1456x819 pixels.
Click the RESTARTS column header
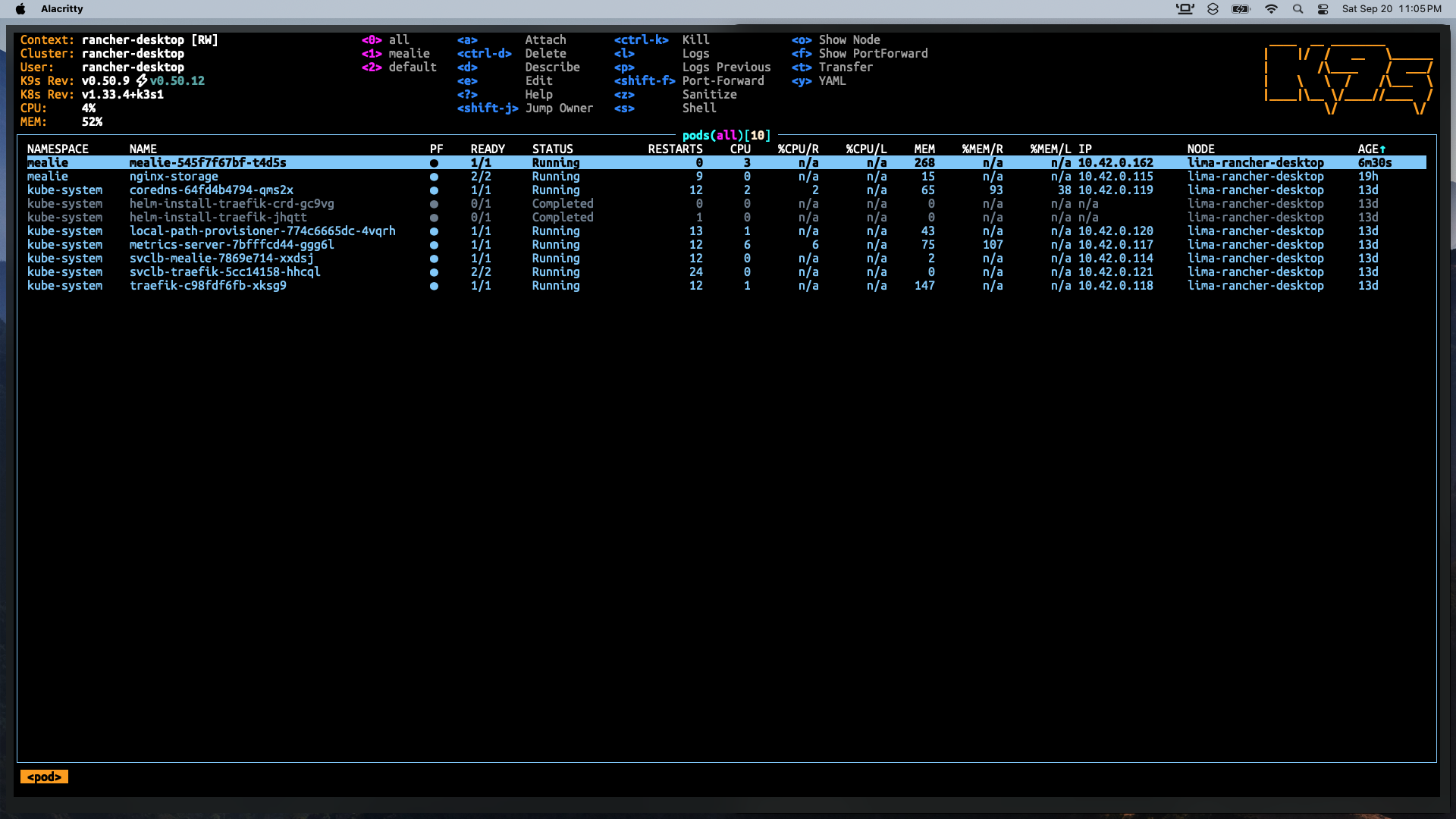click(x=675, y=149)
